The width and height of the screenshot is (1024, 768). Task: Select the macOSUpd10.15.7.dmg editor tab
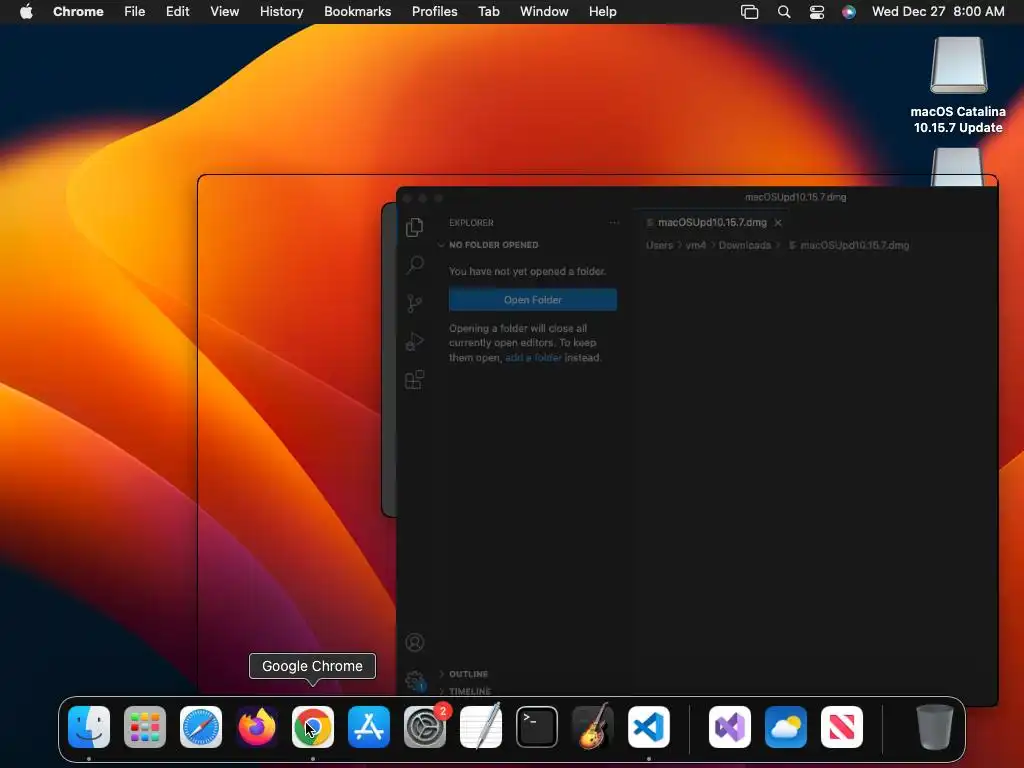click(x=712, y=223)
